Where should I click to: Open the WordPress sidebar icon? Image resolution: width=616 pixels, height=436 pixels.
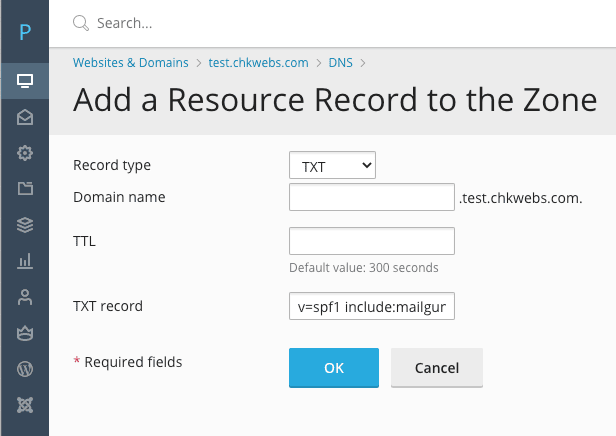pos(25,369)
